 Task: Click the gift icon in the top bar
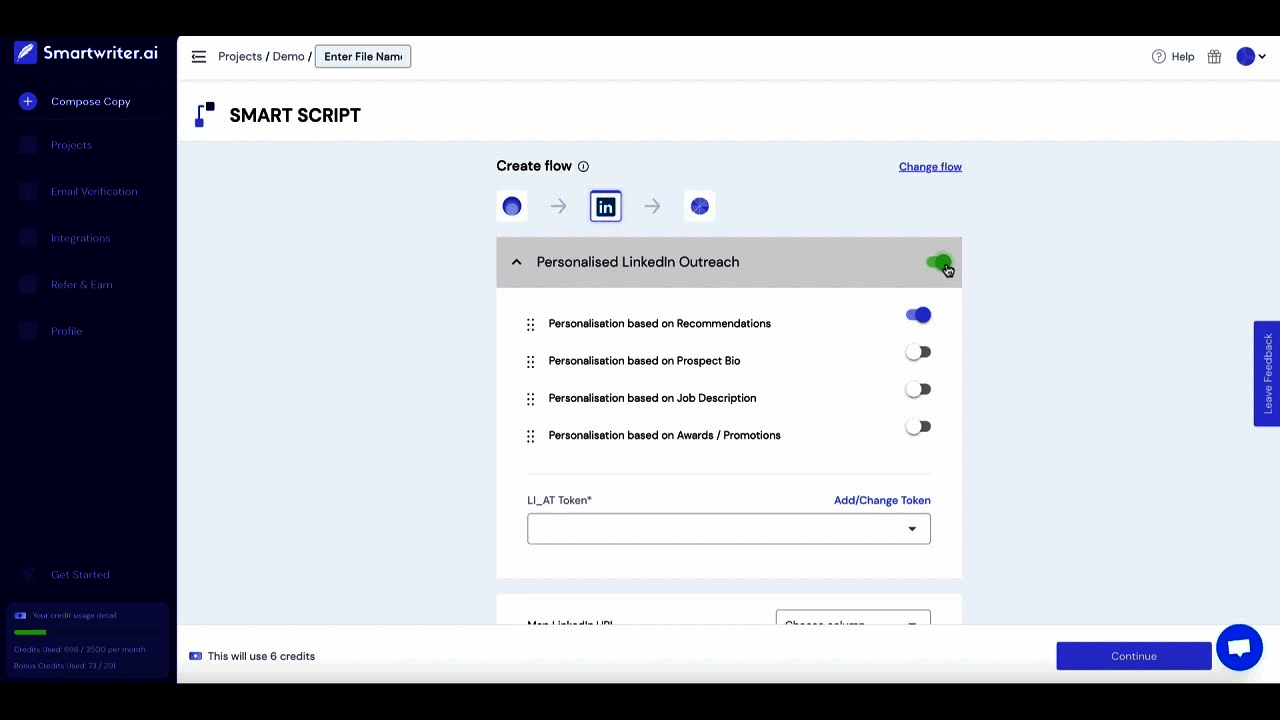(1214, 57)
